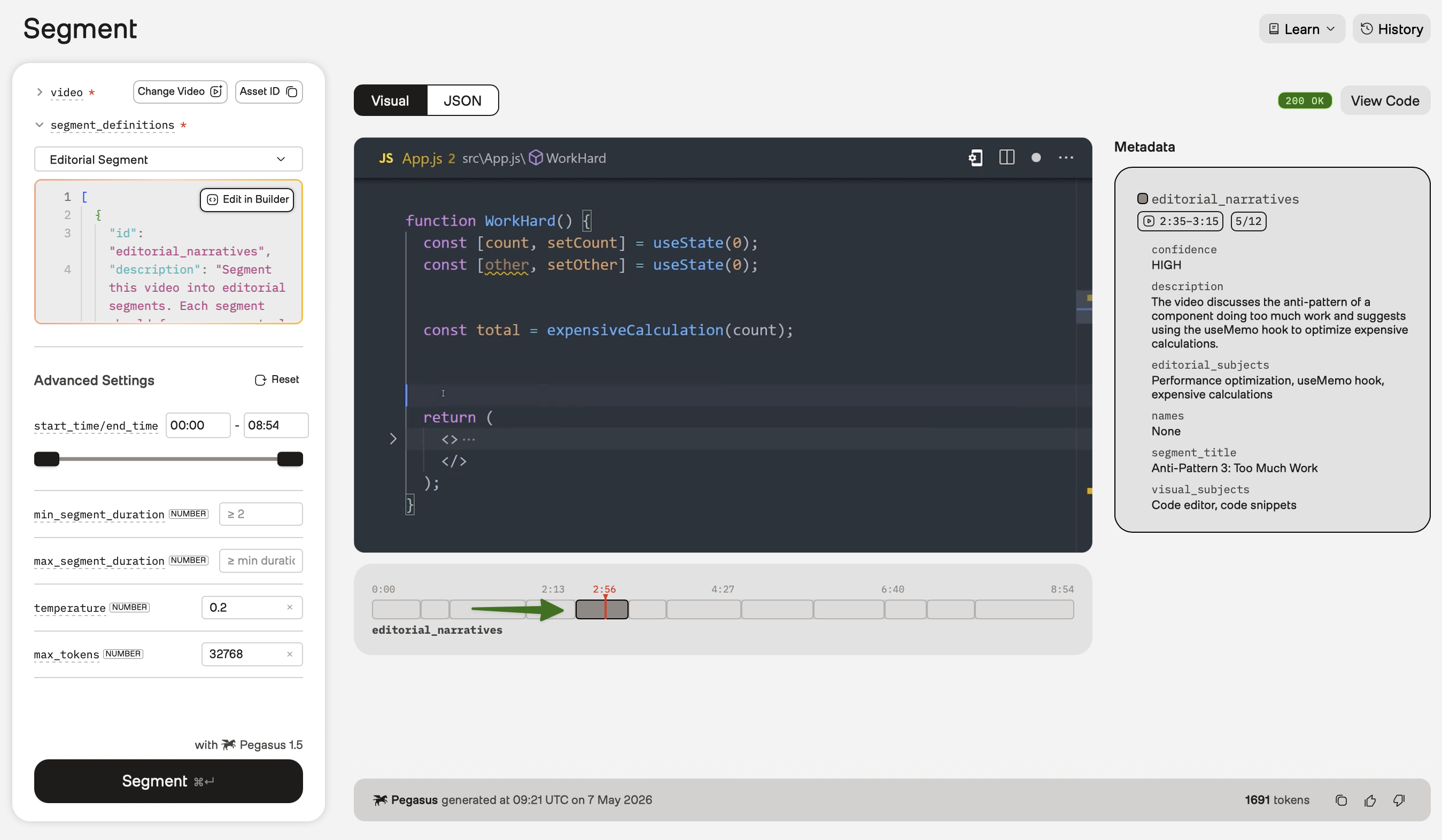Select the second segment in the timeline
Viewport: 1442px width, 840px height.
(435, 609)
